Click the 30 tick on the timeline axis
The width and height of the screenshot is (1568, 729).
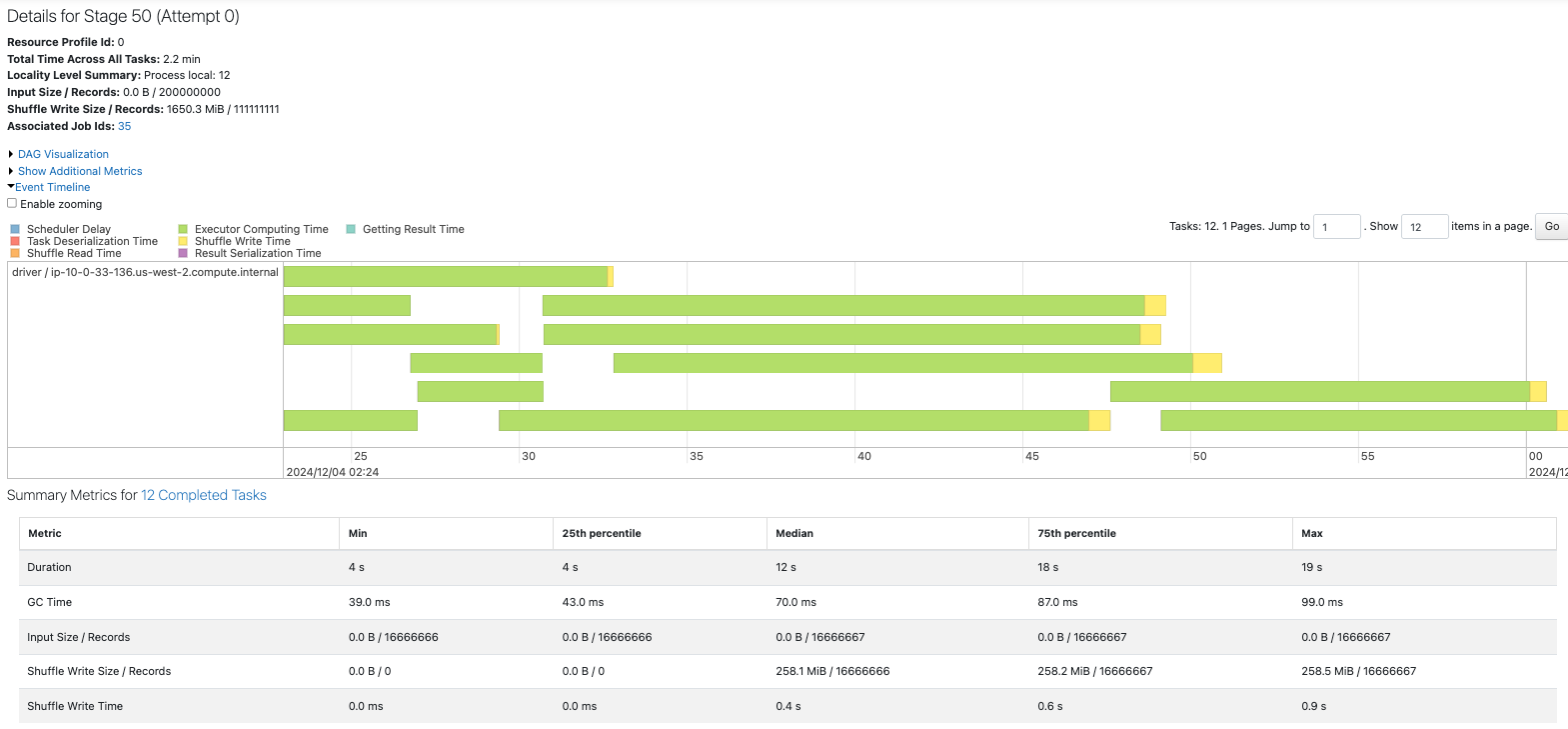point(529,456)
